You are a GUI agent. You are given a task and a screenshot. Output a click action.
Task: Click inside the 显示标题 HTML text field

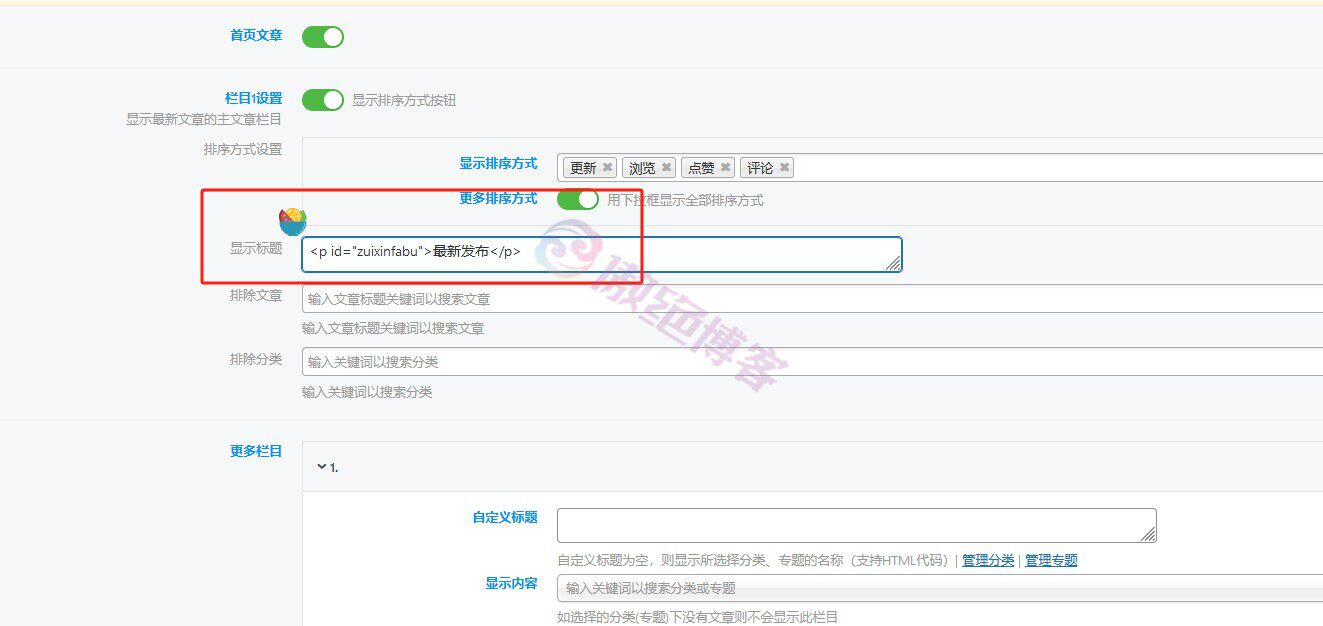coord(600,254)
